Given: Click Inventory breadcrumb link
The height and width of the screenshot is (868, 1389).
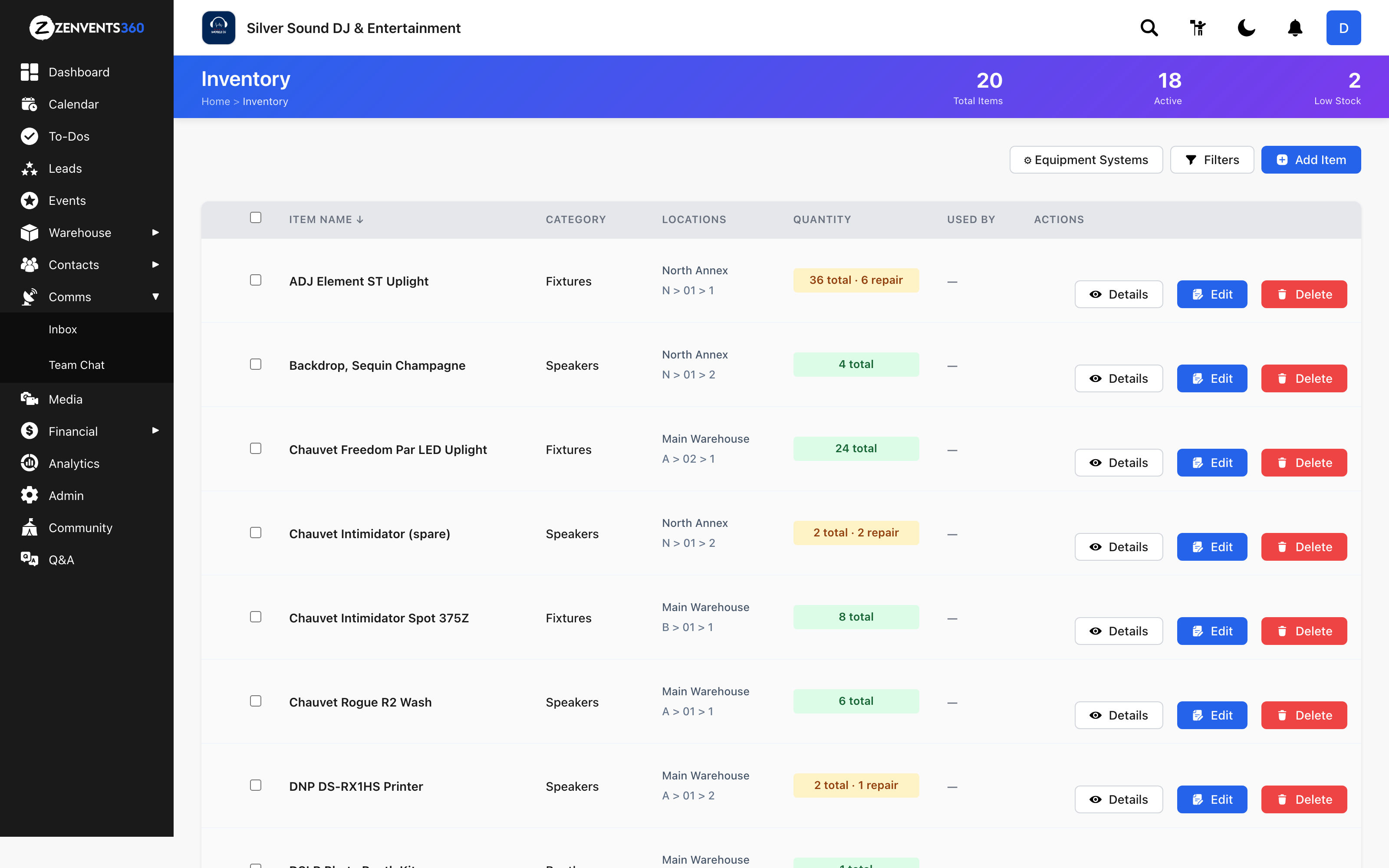Looking at the screenshot, I should [x=265, y=102].
